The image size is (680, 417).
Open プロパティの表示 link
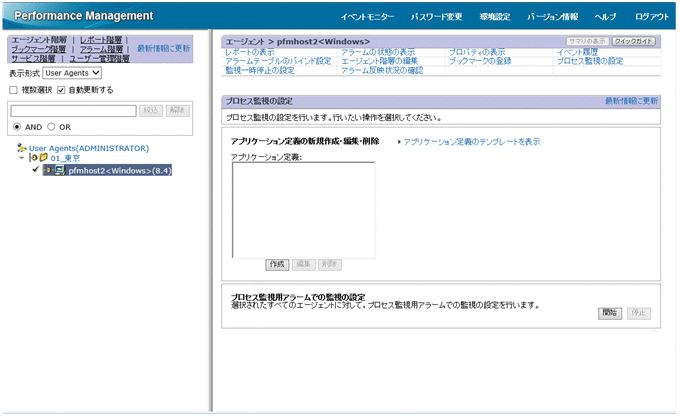tap(477, 52)
